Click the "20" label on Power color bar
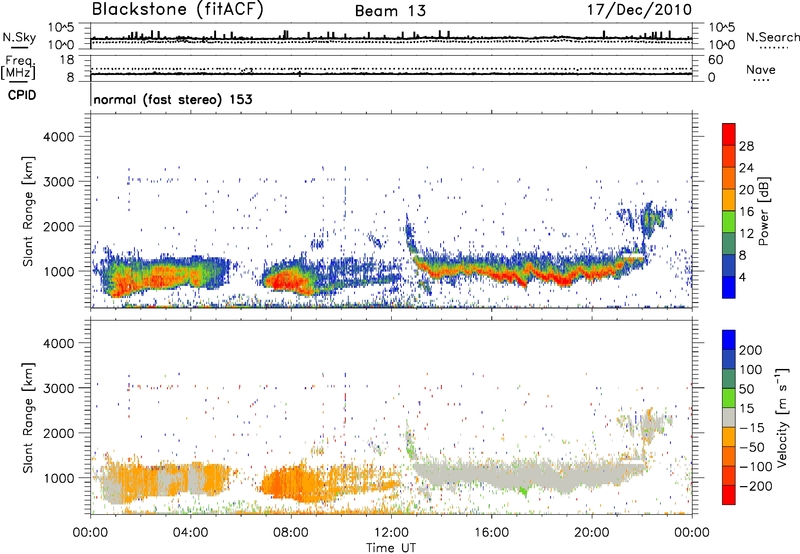The image size is (800, 554). (746, 190)
